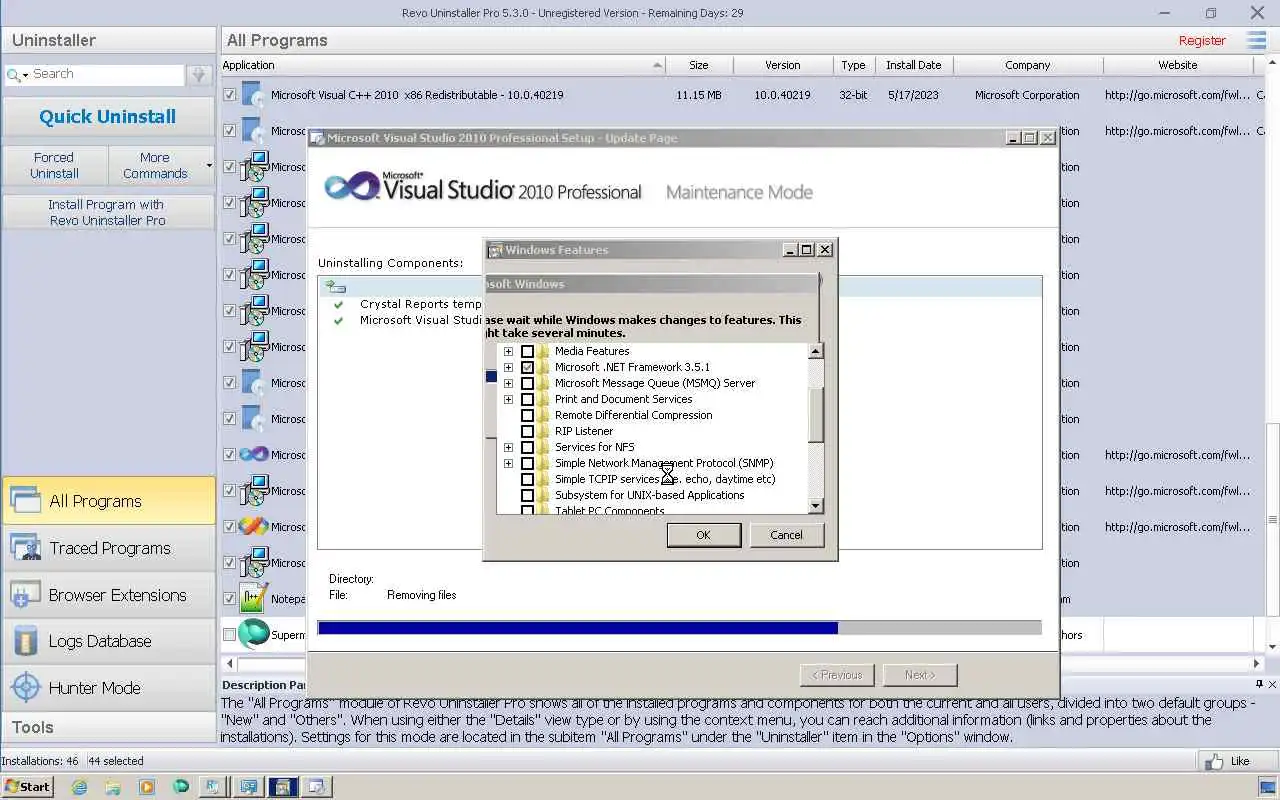Image resolution: width=1280 pixels, height=800 pixels.
Task: Click the Hunter Mode crosshair icon
Action: pos(24,688)
